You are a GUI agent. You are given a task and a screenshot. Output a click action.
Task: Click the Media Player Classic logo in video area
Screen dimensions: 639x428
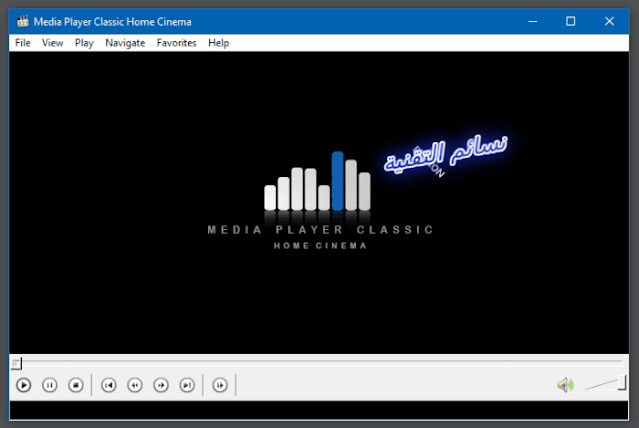click(x=319, y=200)
